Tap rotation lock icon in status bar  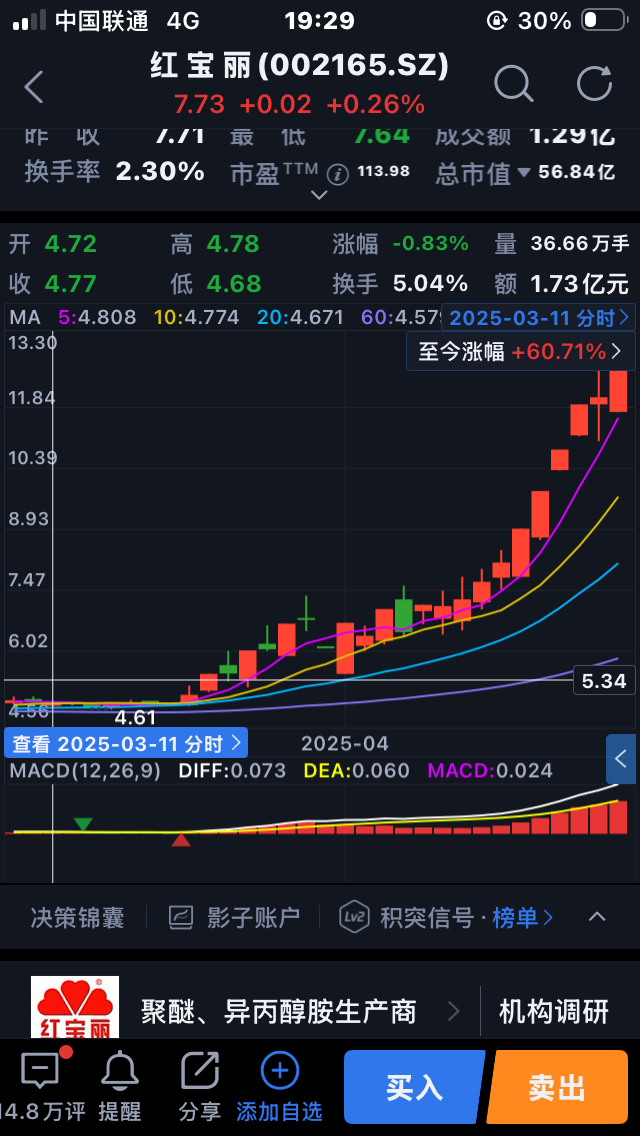[x=497, y=20]
